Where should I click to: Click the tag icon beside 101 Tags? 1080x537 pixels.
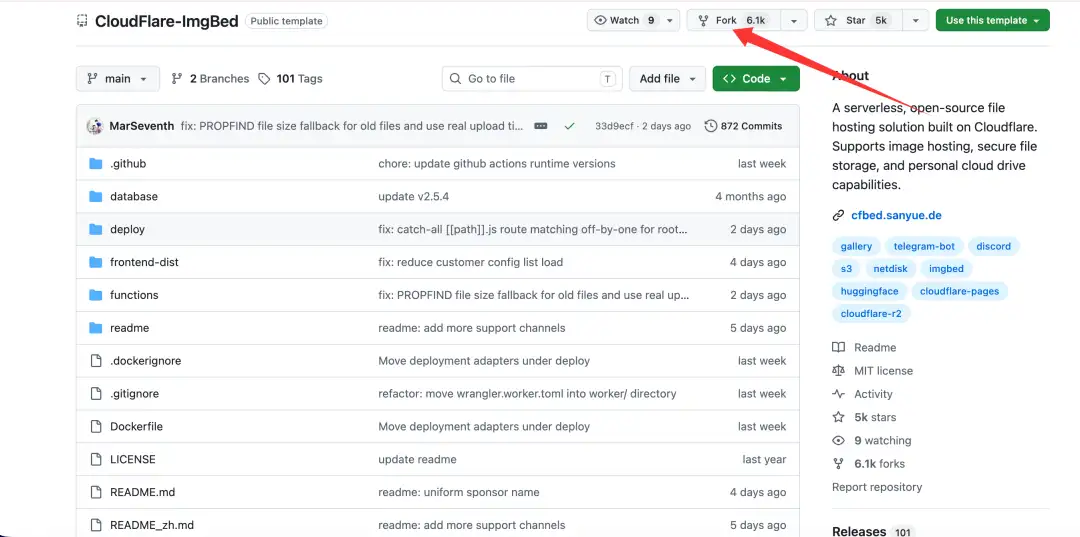click(264, 79)
